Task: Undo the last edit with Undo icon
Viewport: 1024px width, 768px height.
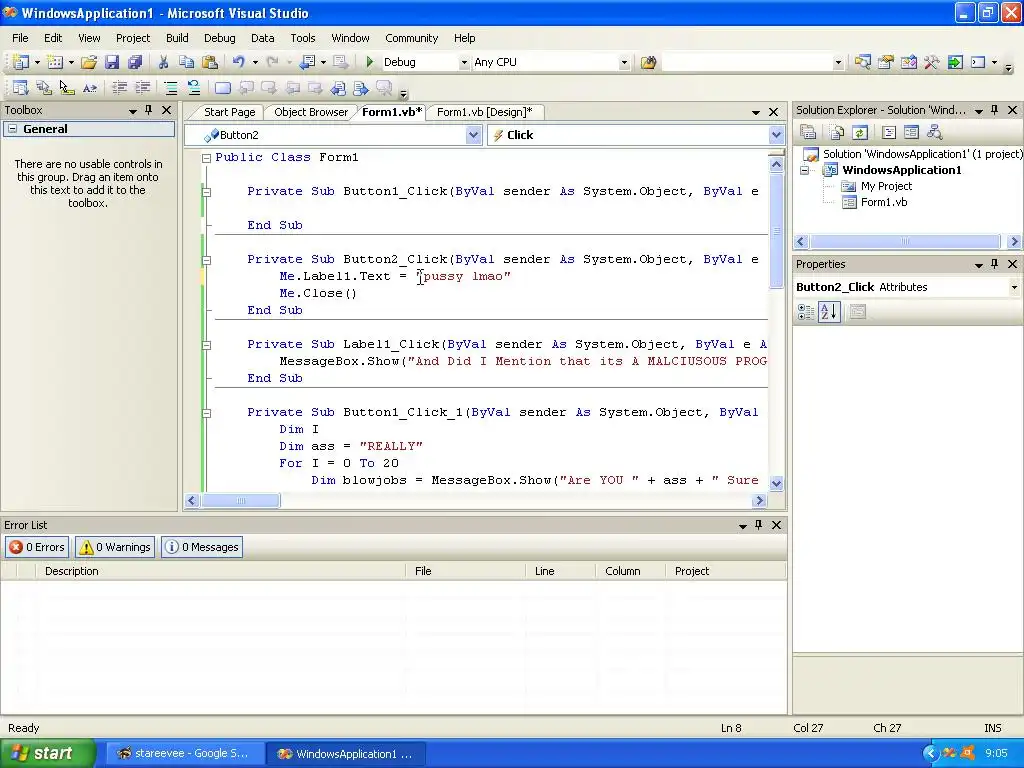Action: pyautogui.click(x=238, y=62)
